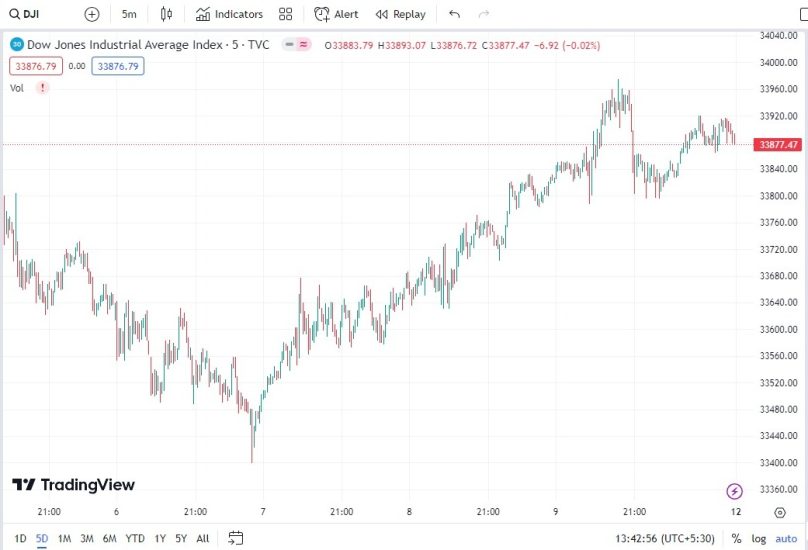This screenshot has height=550, width=808.
Task: Click the lightning bolt icon on the chart
Action: [x=735, y=491]
